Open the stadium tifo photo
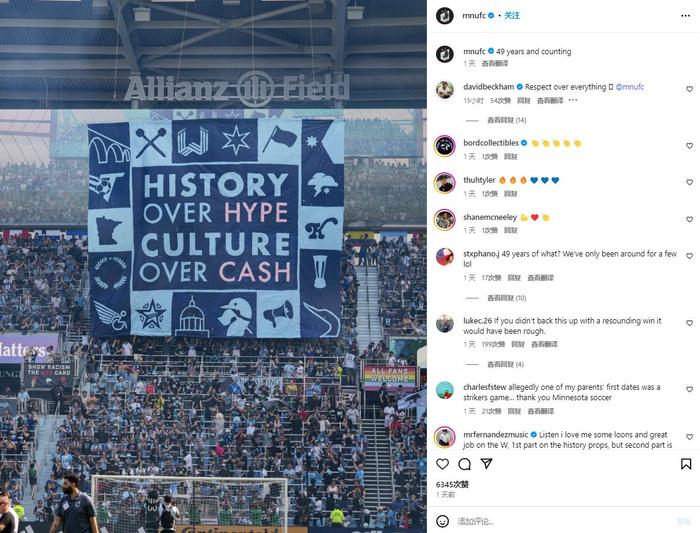700x533 pixels. [213, 266]
